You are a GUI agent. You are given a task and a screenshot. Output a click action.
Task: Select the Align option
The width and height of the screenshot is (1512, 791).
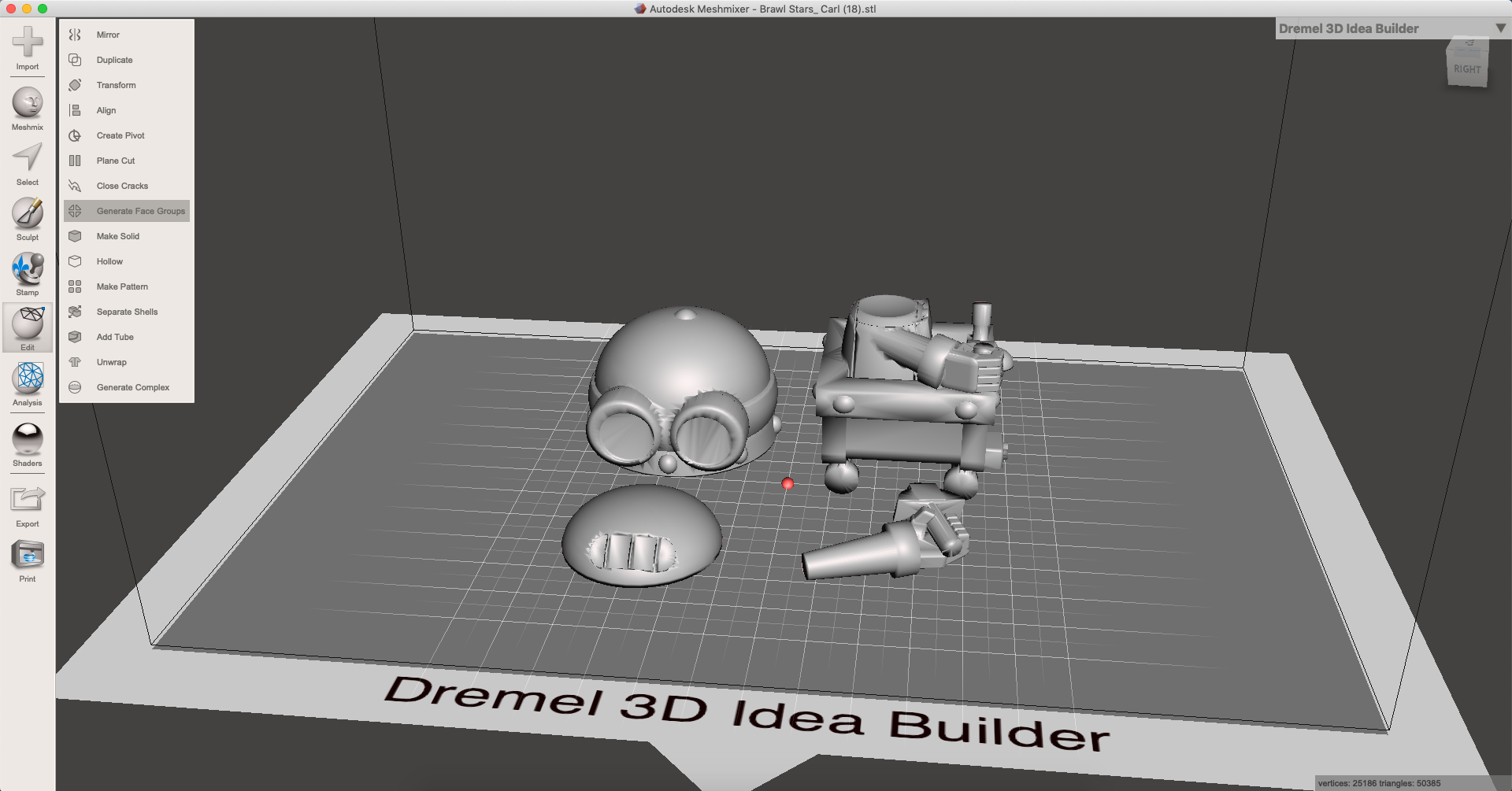(127, 110)
